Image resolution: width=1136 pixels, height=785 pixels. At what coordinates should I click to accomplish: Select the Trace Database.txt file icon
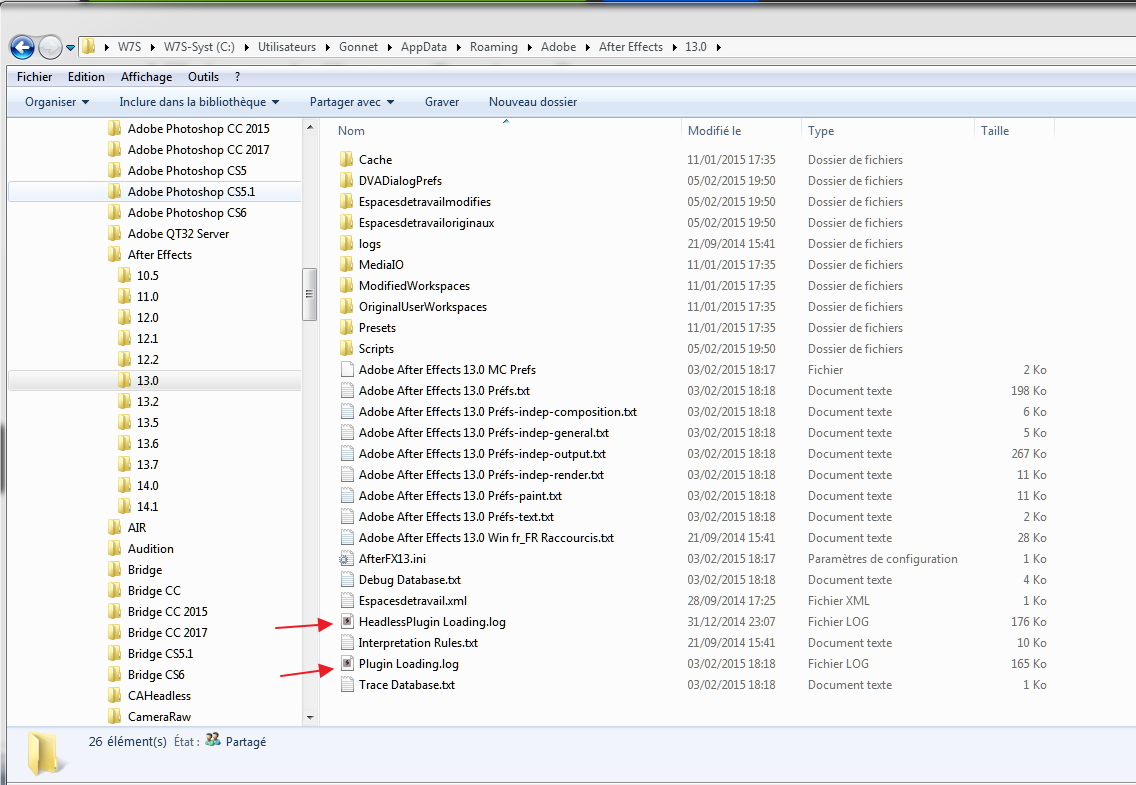(x=347, y=684)
